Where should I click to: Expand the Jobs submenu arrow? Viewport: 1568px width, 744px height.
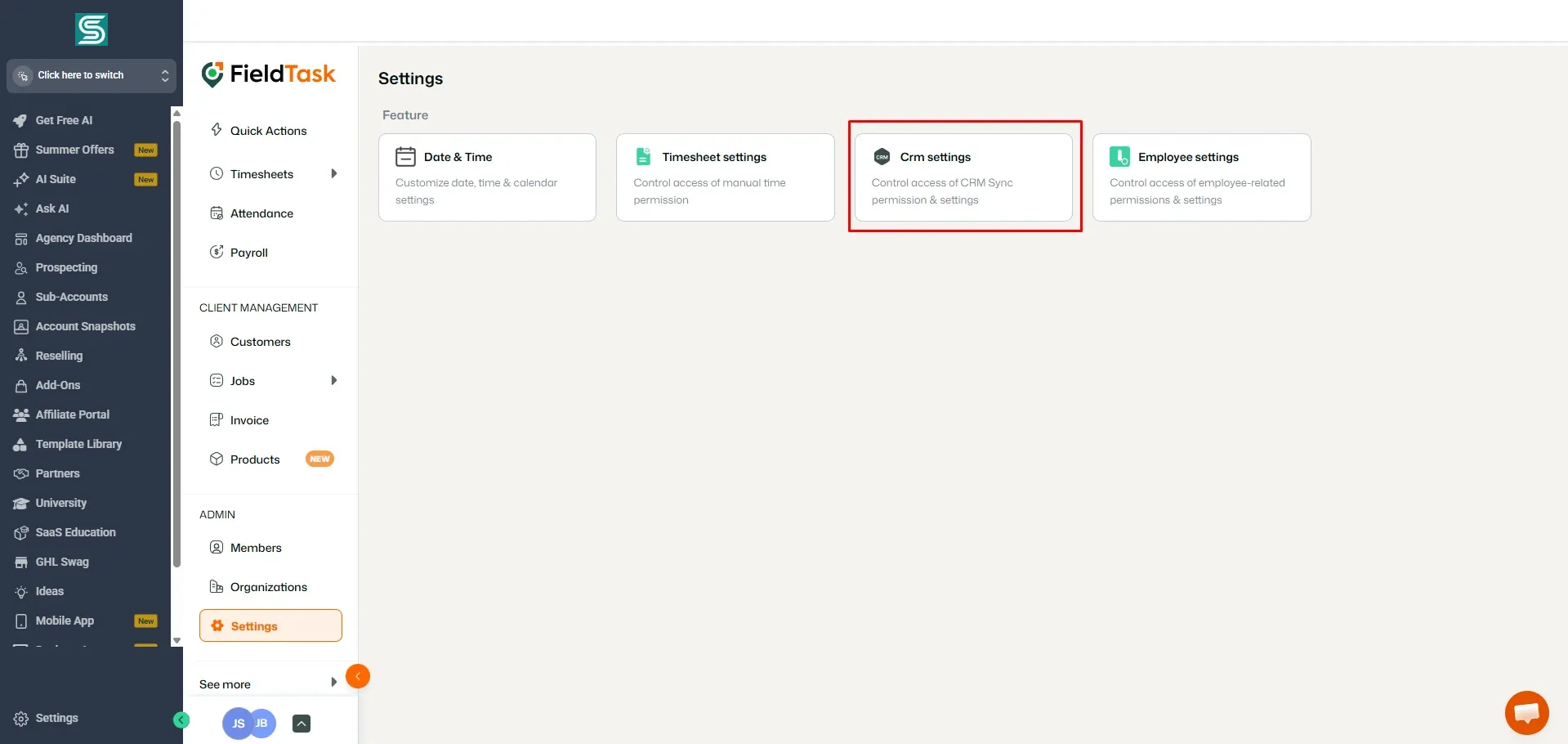[333, 380]
